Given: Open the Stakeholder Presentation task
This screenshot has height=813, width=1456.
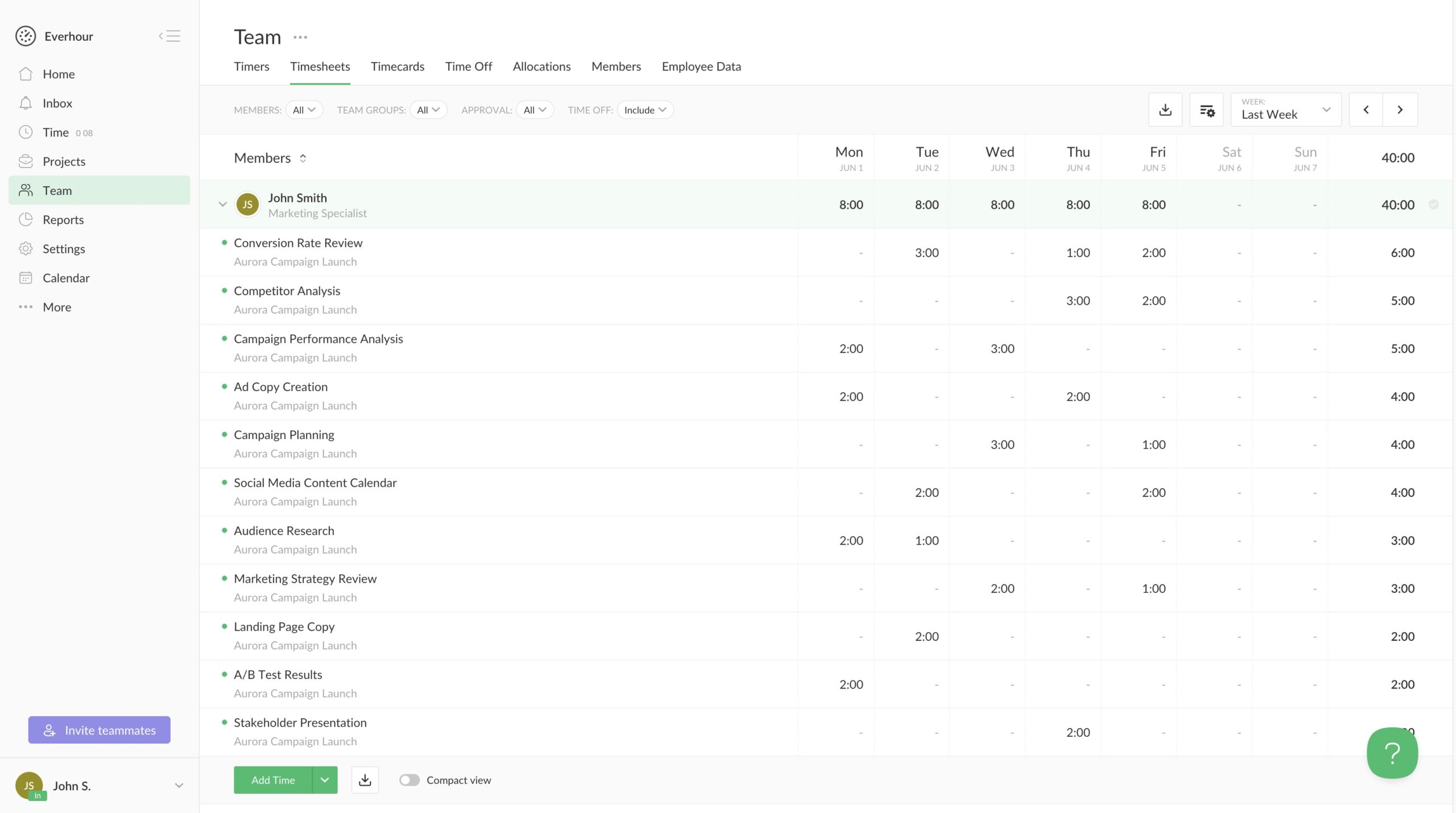Looking at the screenshot, I should (x=300, y=723).
